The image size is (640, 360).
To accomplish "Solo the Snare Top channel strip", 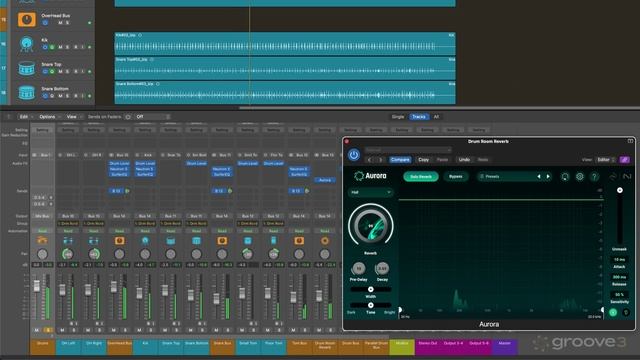I will pos(176,330).
